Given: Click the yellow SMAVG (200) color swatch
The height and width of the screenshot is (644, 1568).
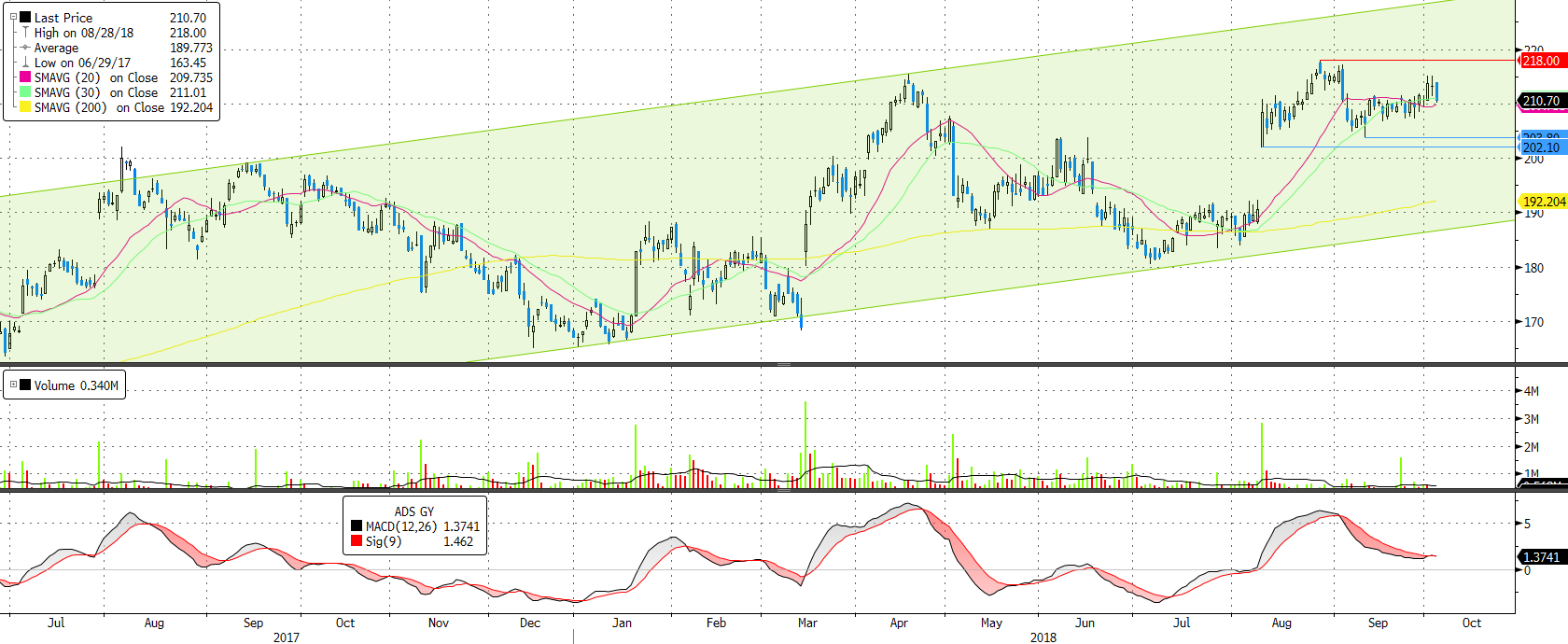Looking at the screenshot, I should (25, 106).
